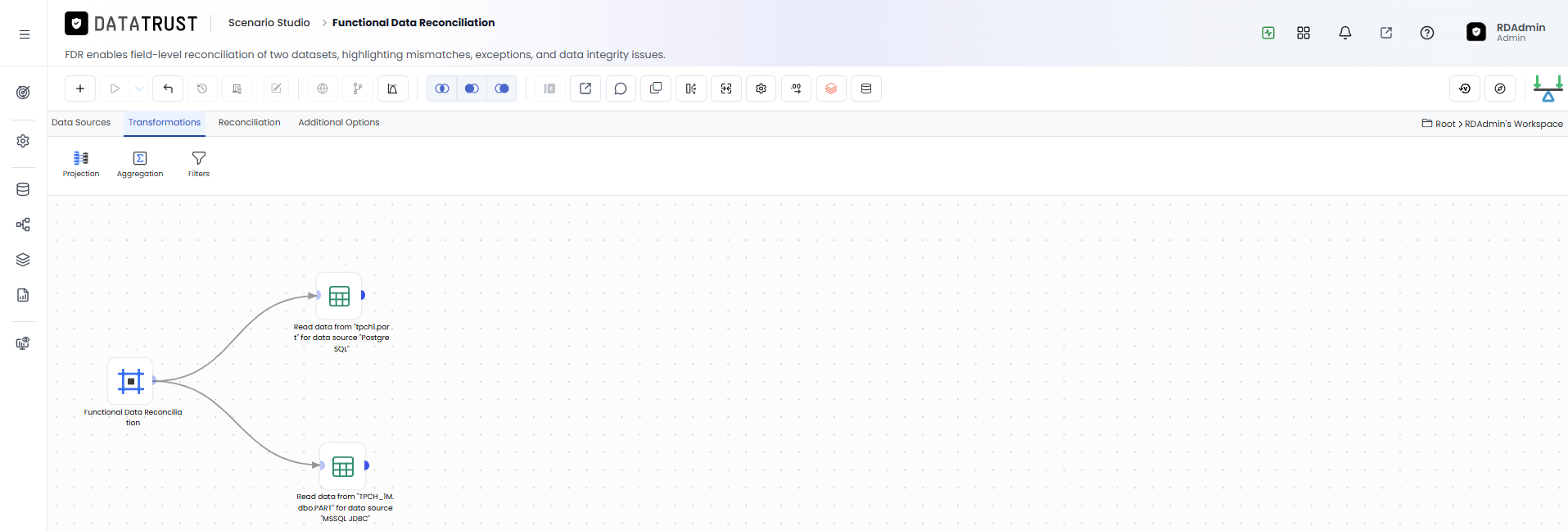The image size is (1568, 531).
Task: Toggle the third join-mode circles button
Action: point(502,88)
